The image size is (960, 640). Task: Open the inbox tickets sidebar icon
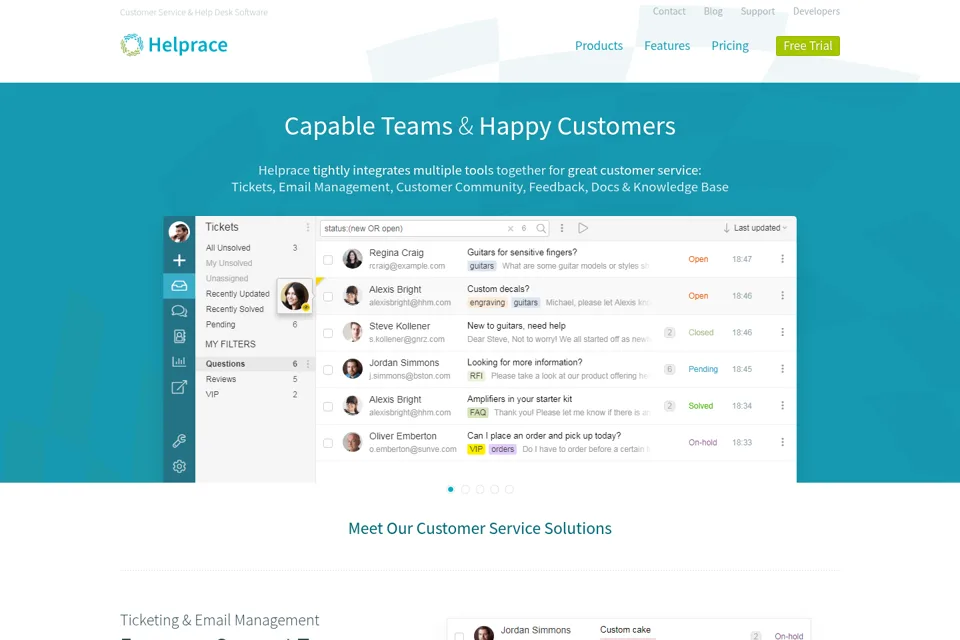click(179, 286)
